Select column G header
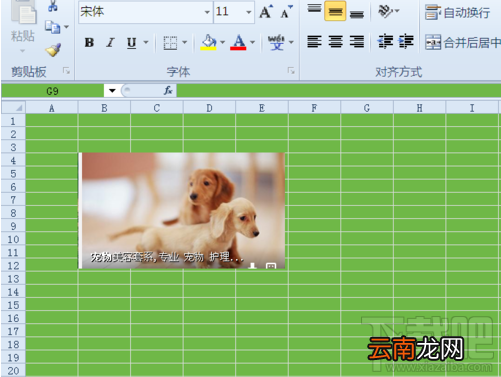The image size is (501, 377). click(367, 108)
